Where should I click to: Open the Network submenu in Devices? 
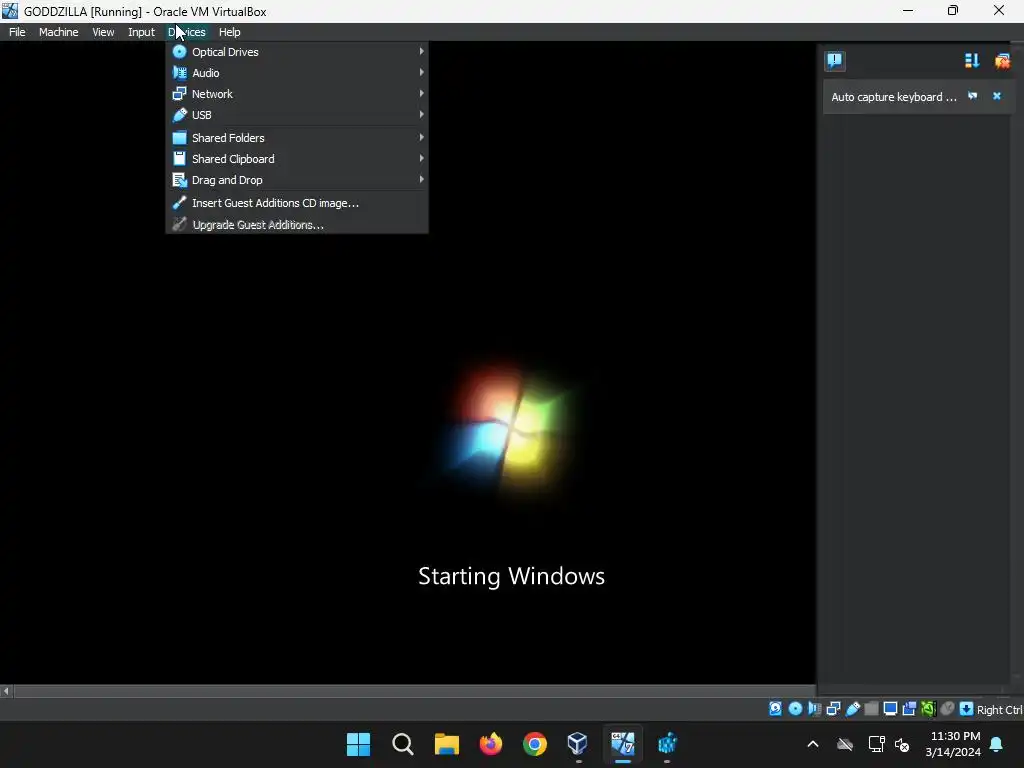pos(297,93)
